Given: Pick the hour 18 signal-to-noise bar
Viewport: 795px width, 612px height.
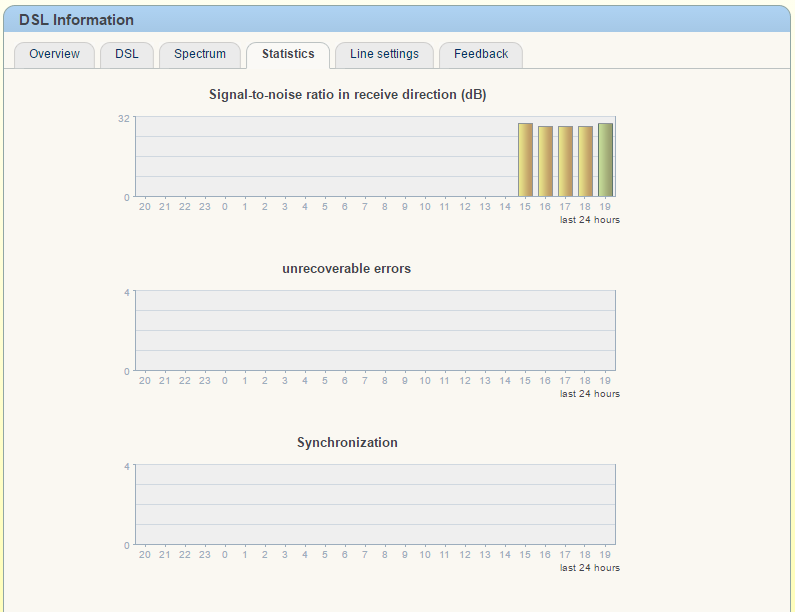Looking at the screenshot, I should pos(585,161).
